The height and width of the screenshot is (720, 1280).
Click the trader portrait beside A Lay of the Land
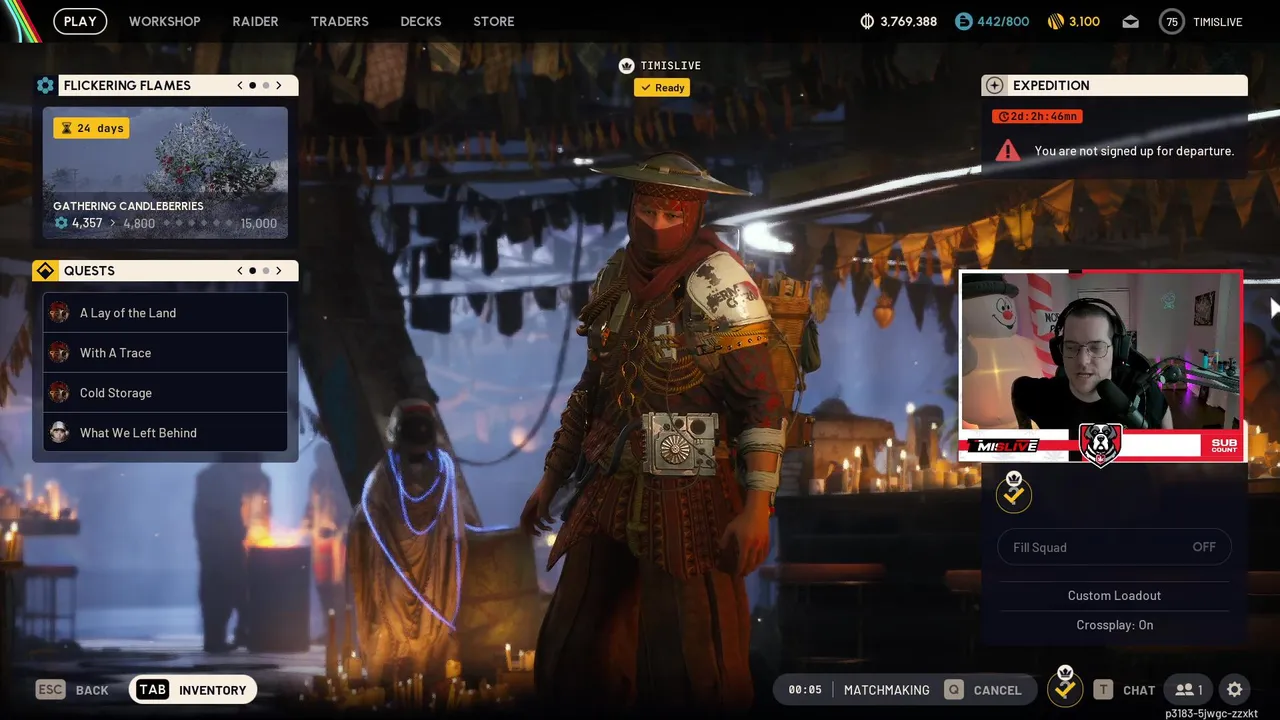tap(60, 313)
